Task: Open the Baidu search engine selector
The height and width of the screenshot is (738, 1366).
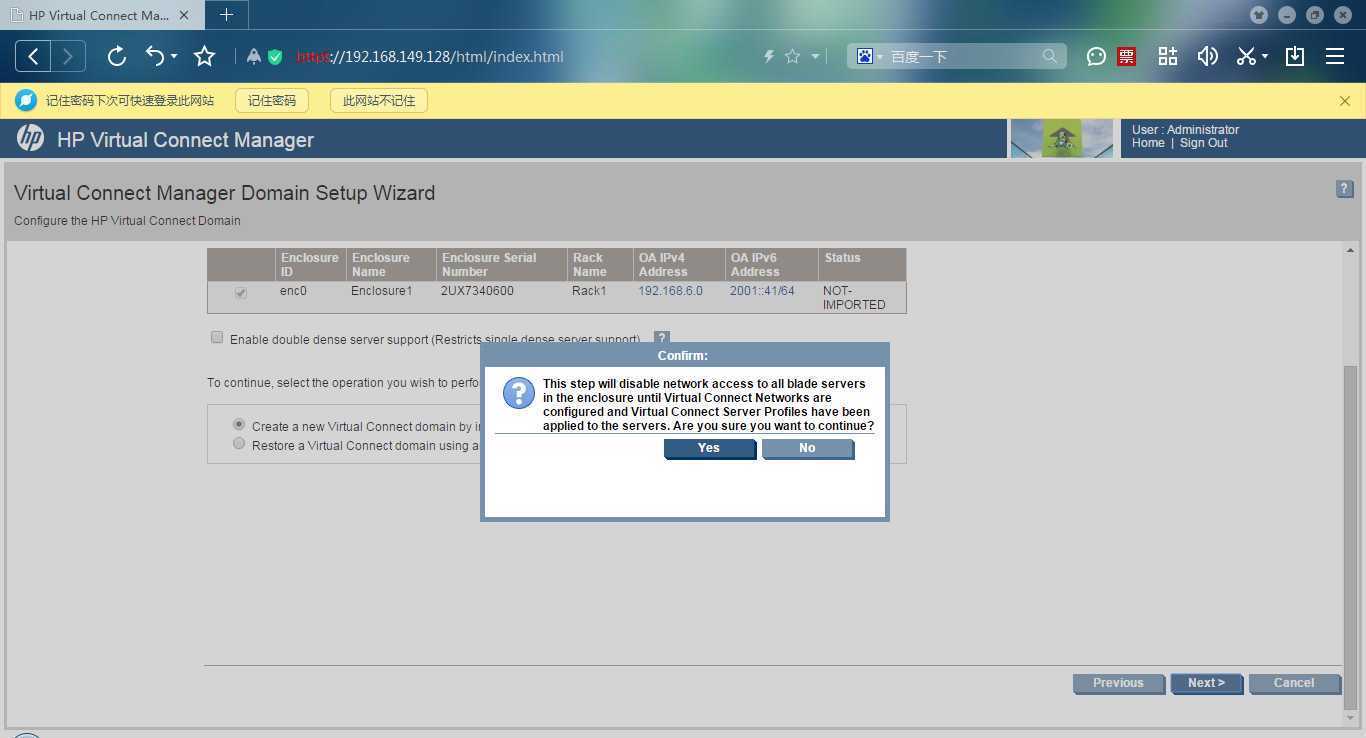Action: coord(869,57)
